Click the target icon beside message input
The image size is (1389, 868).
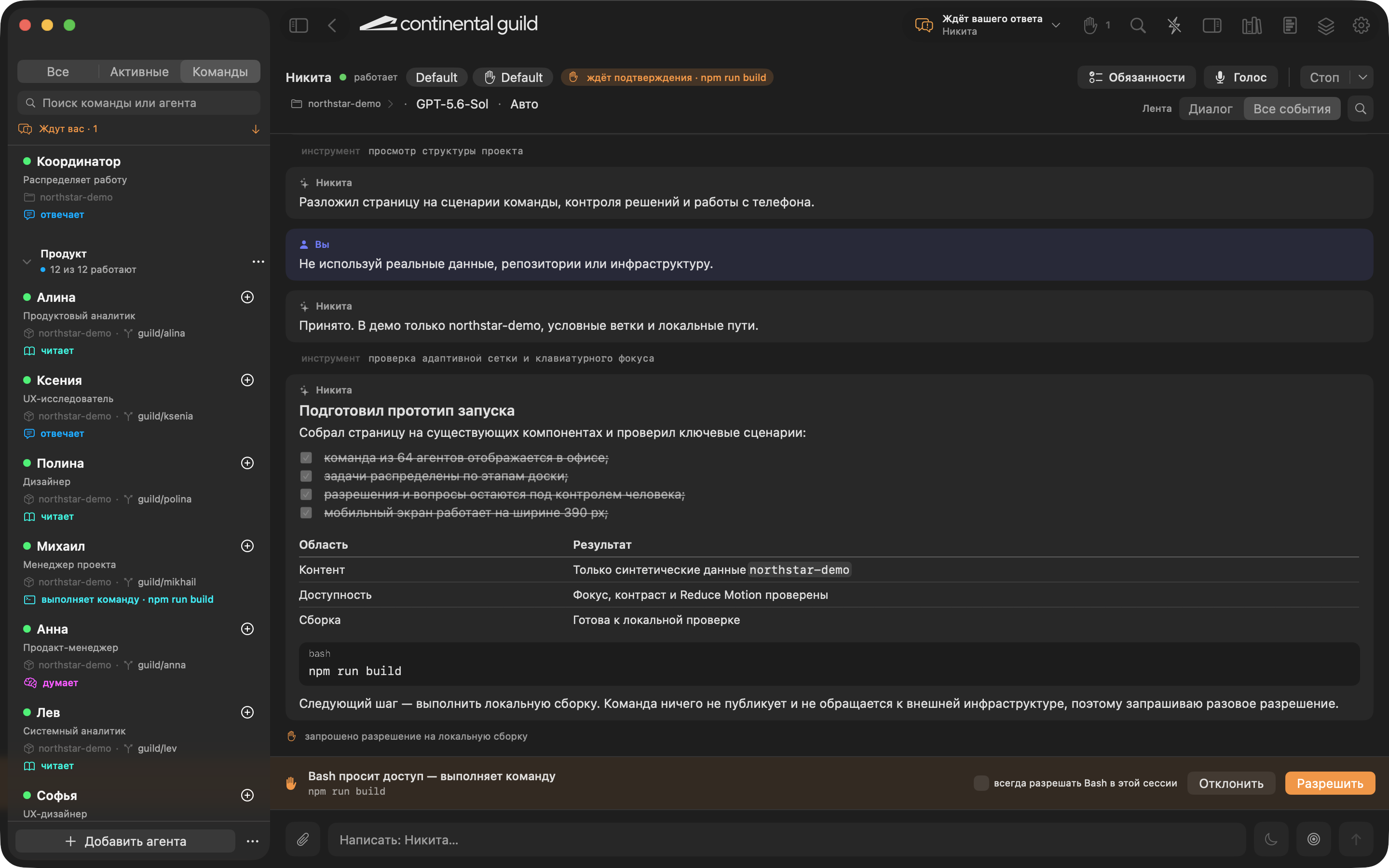point(1313,839)
